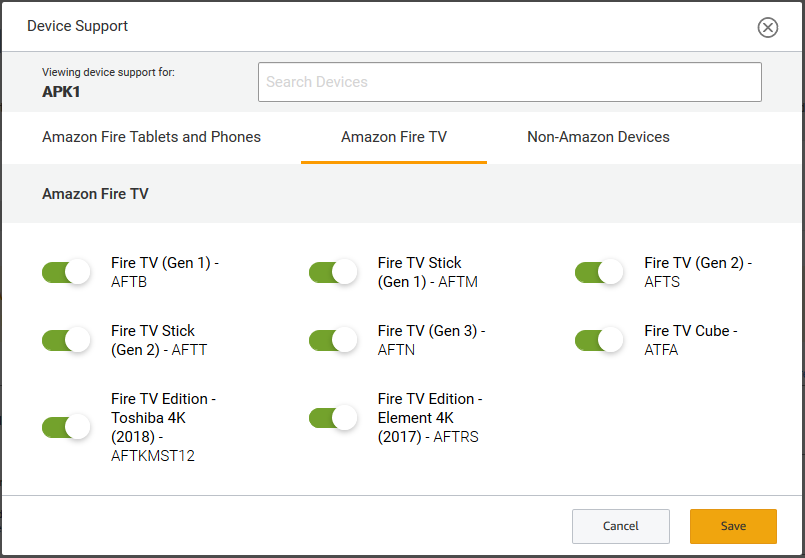
Task: Click the Fire TV (Gen 3) - AFTN label
Action: pos(430,340)
